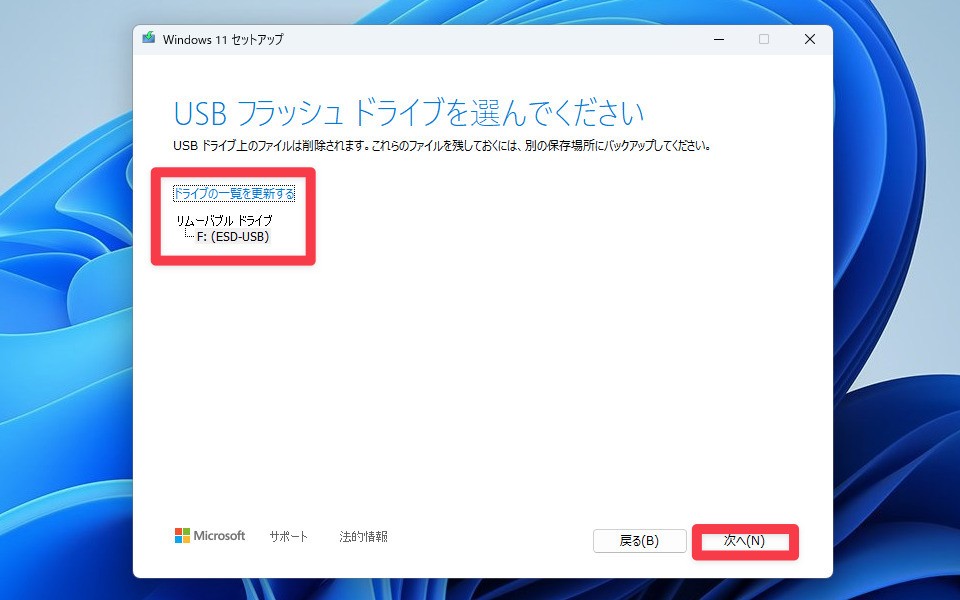
Task: Open the サポート support link
Action: (x=288, y=535)
